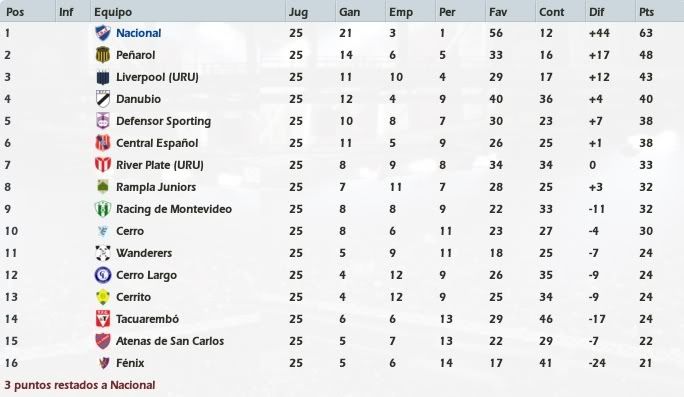
Task: Select the Wanderers team row
Action: click(342, 253)
